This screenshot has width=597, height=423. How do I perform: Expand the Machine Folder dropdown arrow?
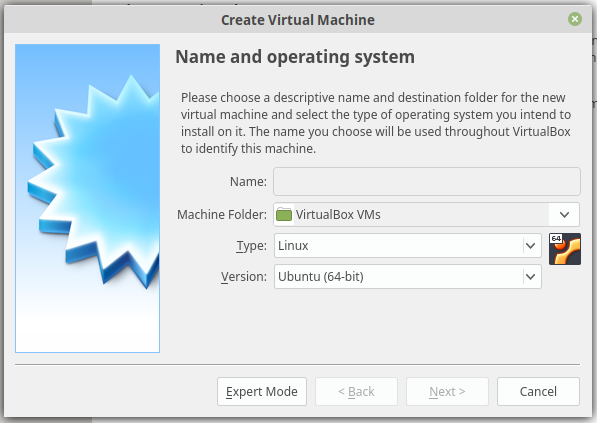click(564, 215)
